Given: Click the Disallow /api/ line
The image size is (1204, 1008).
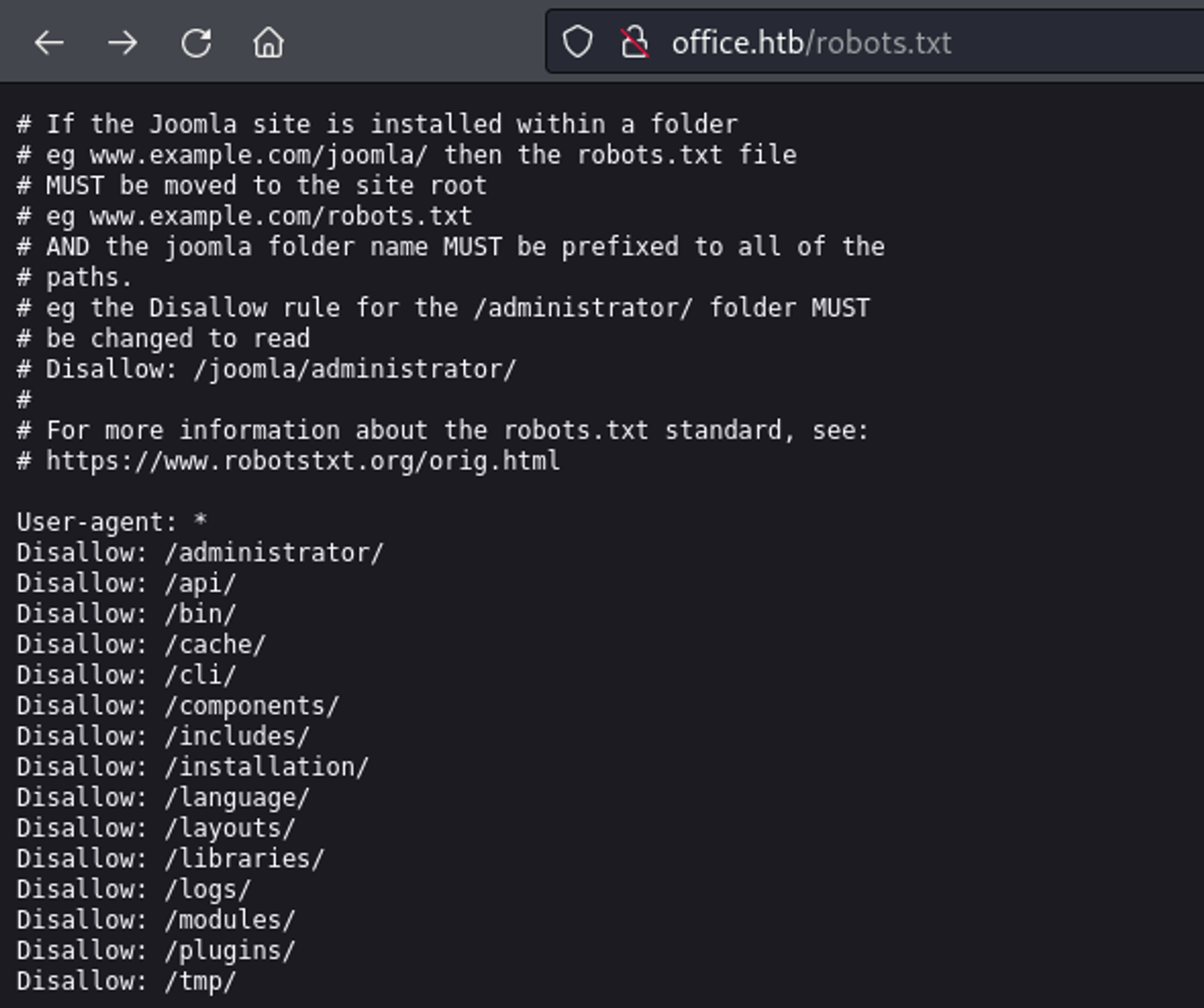Looking at the screenshot, I should point(126,583).
